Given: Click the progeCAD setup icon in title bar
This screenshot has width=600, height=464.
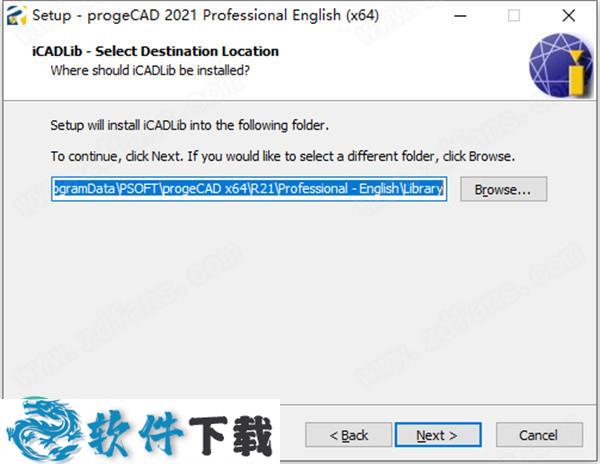Looking at the screenshot, I should pos(16,15).
